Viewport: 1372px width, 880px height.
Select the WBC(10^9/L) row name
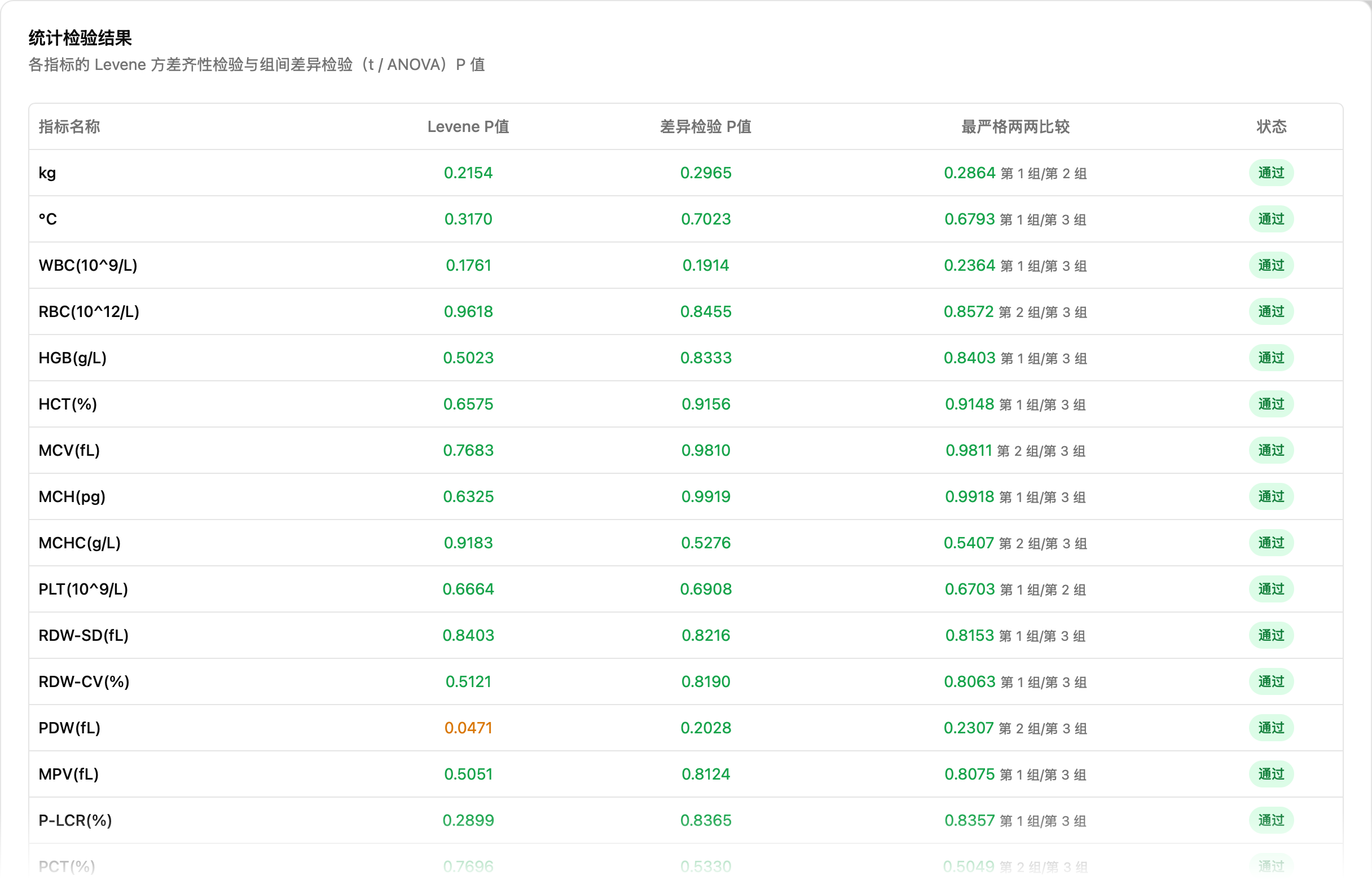click(88, 265)
